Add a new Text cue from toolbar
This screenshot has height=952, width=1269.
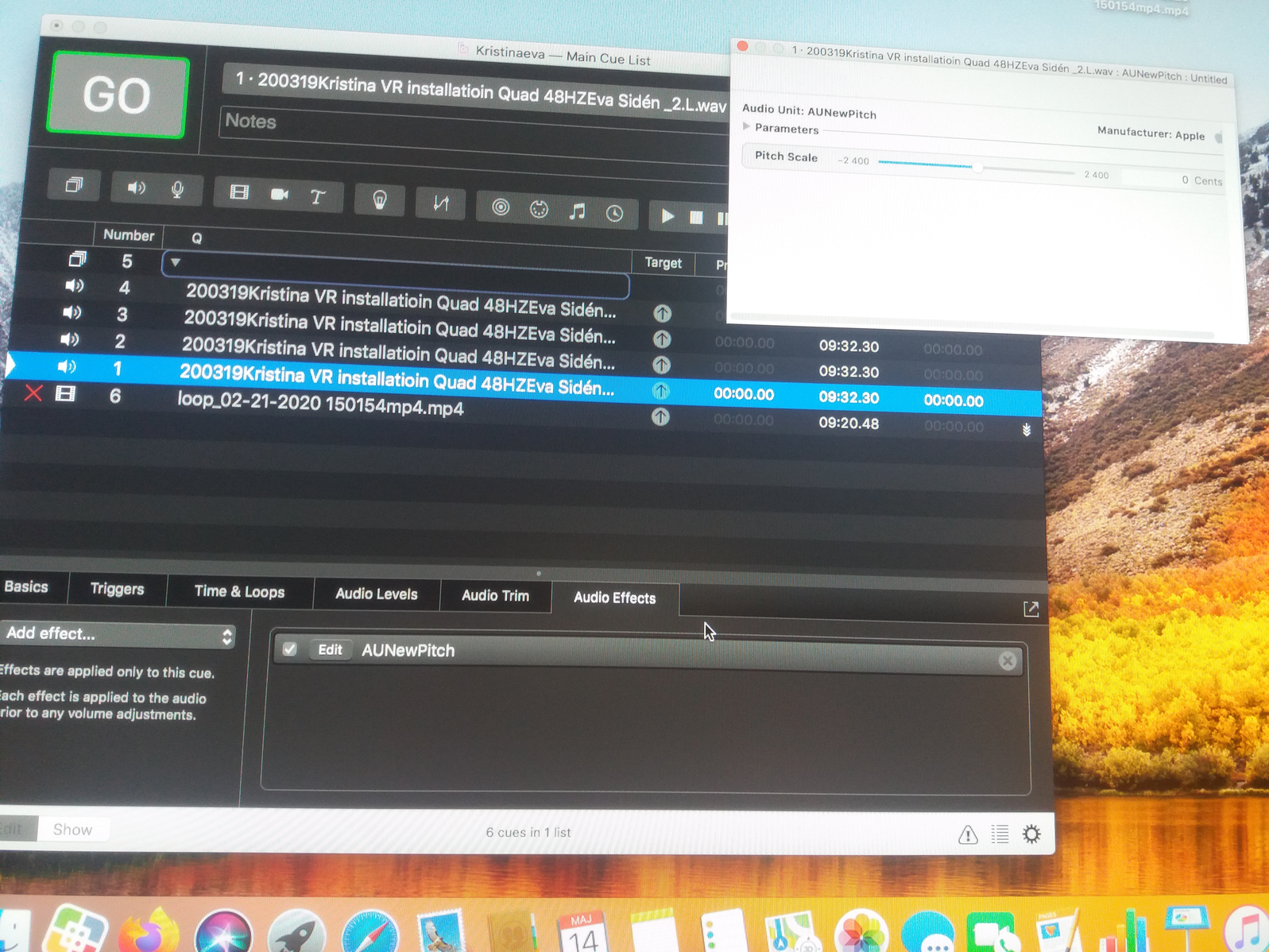tap(318, 196)
